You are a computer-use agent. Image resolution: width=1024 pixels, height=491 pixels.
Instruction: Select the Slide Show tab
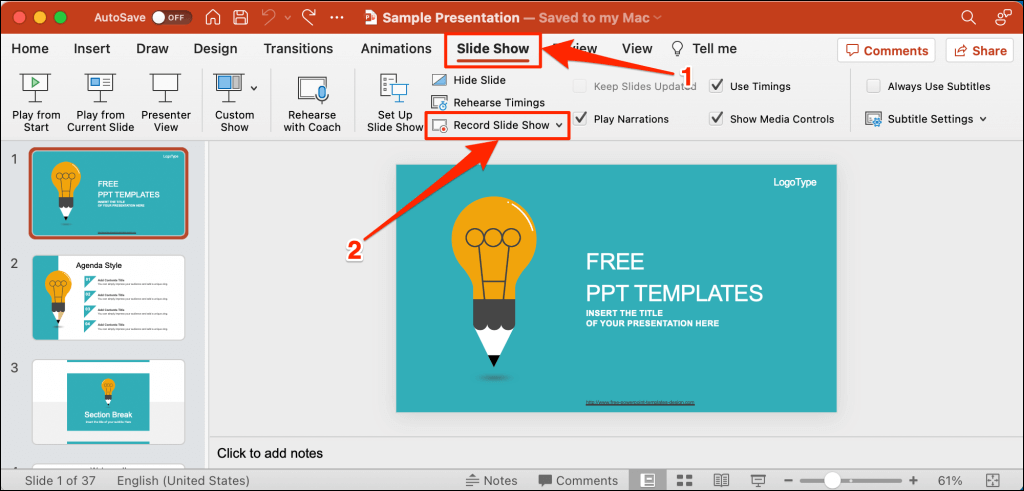493,50
